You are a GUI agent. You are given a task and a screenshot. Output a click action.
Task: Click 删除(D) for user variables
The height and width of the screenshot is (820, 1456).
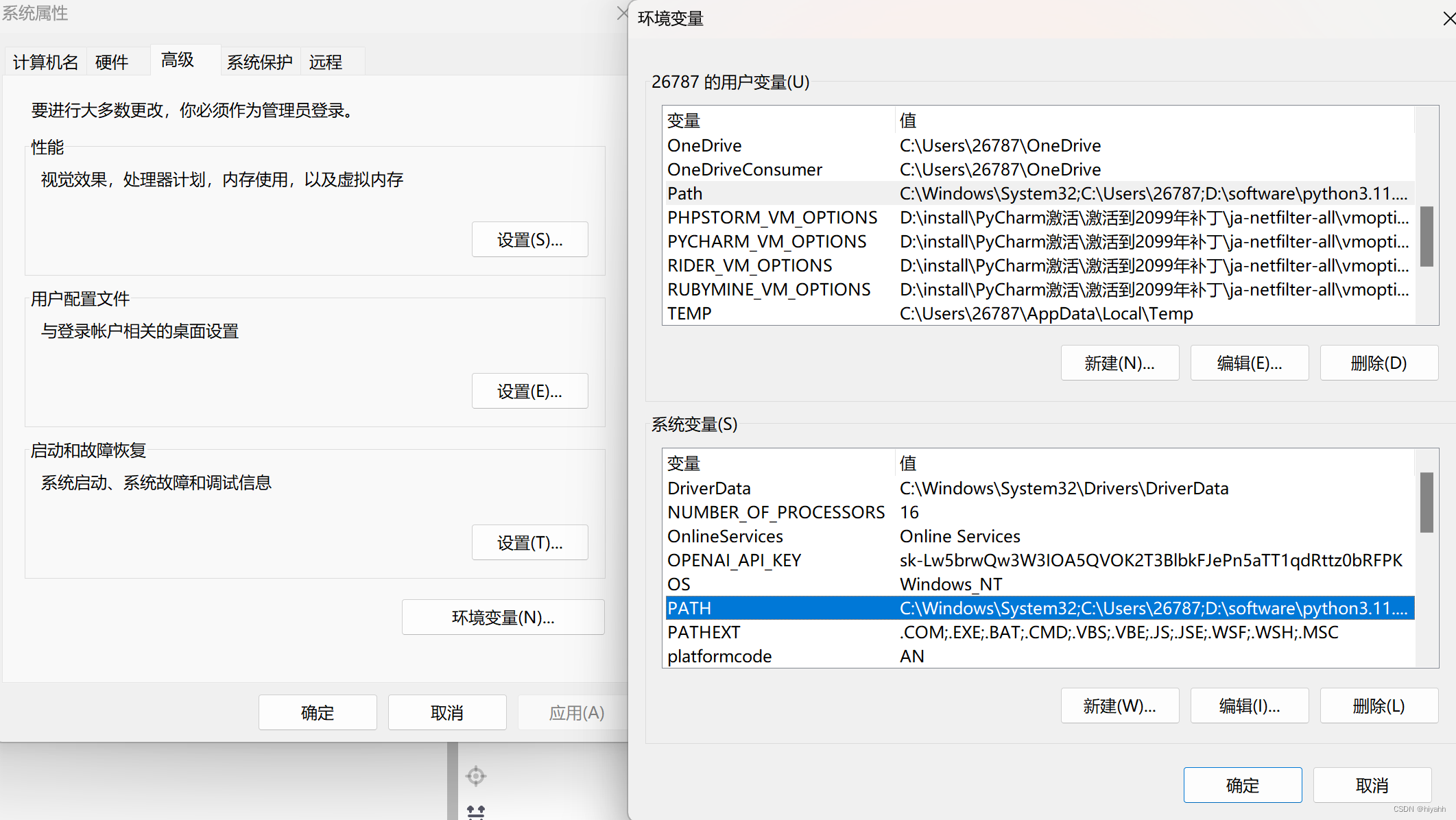tap(1379, 363)
